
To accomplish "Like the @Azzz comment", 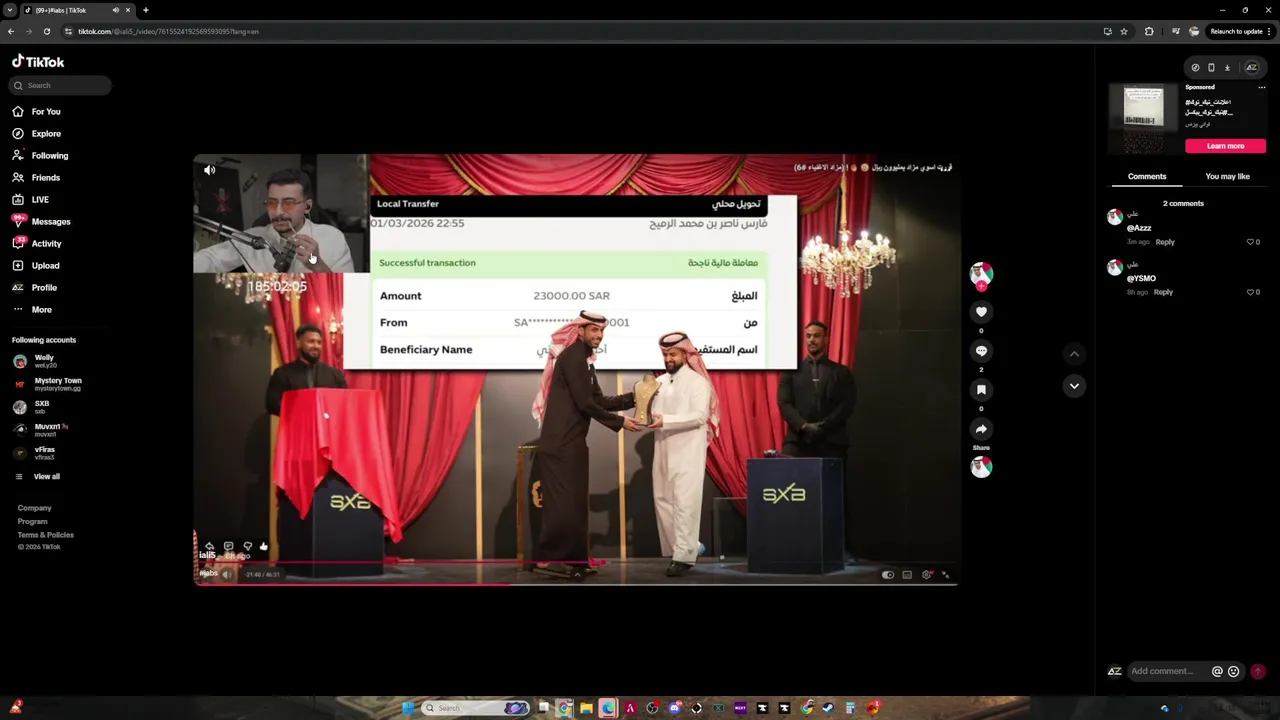I will point(1250,242).
